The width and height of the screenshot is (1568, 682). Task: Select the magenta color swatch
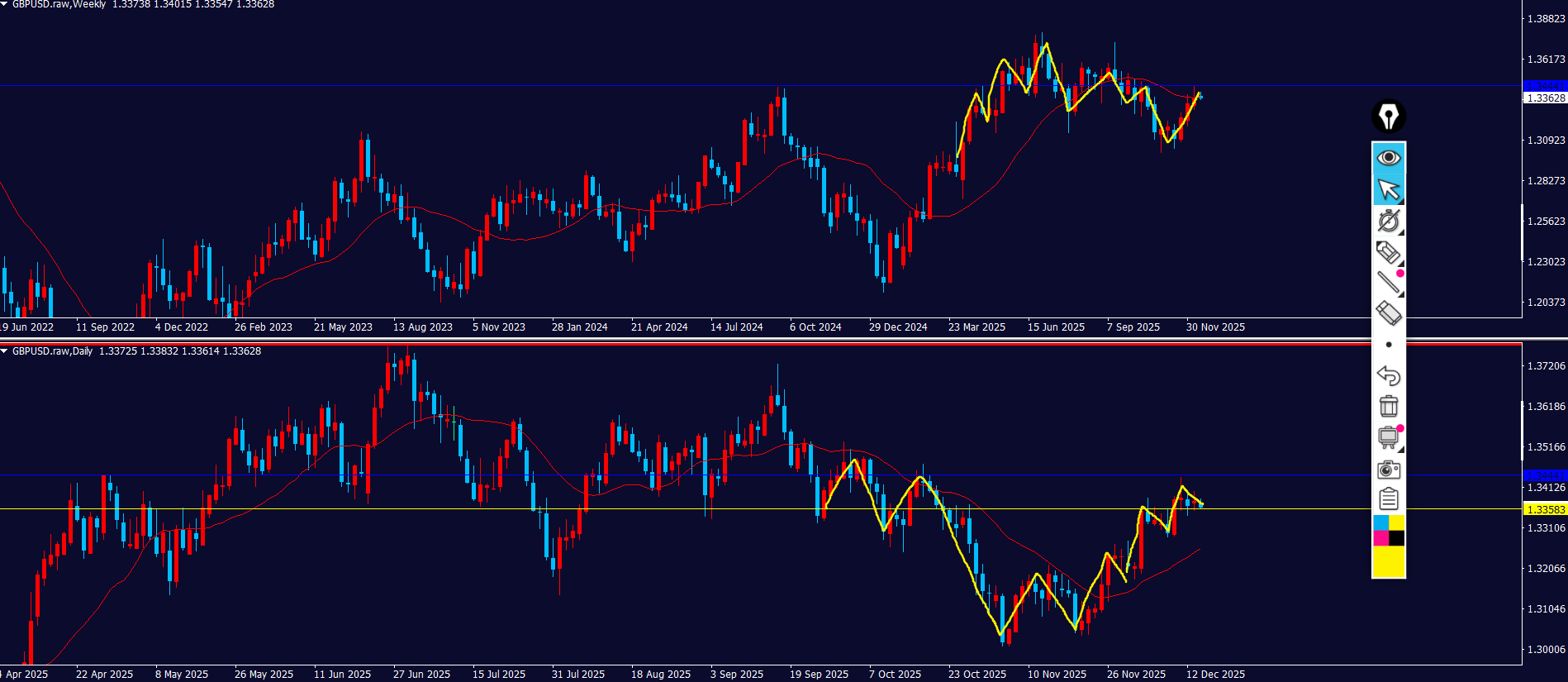coord(1380,538)
